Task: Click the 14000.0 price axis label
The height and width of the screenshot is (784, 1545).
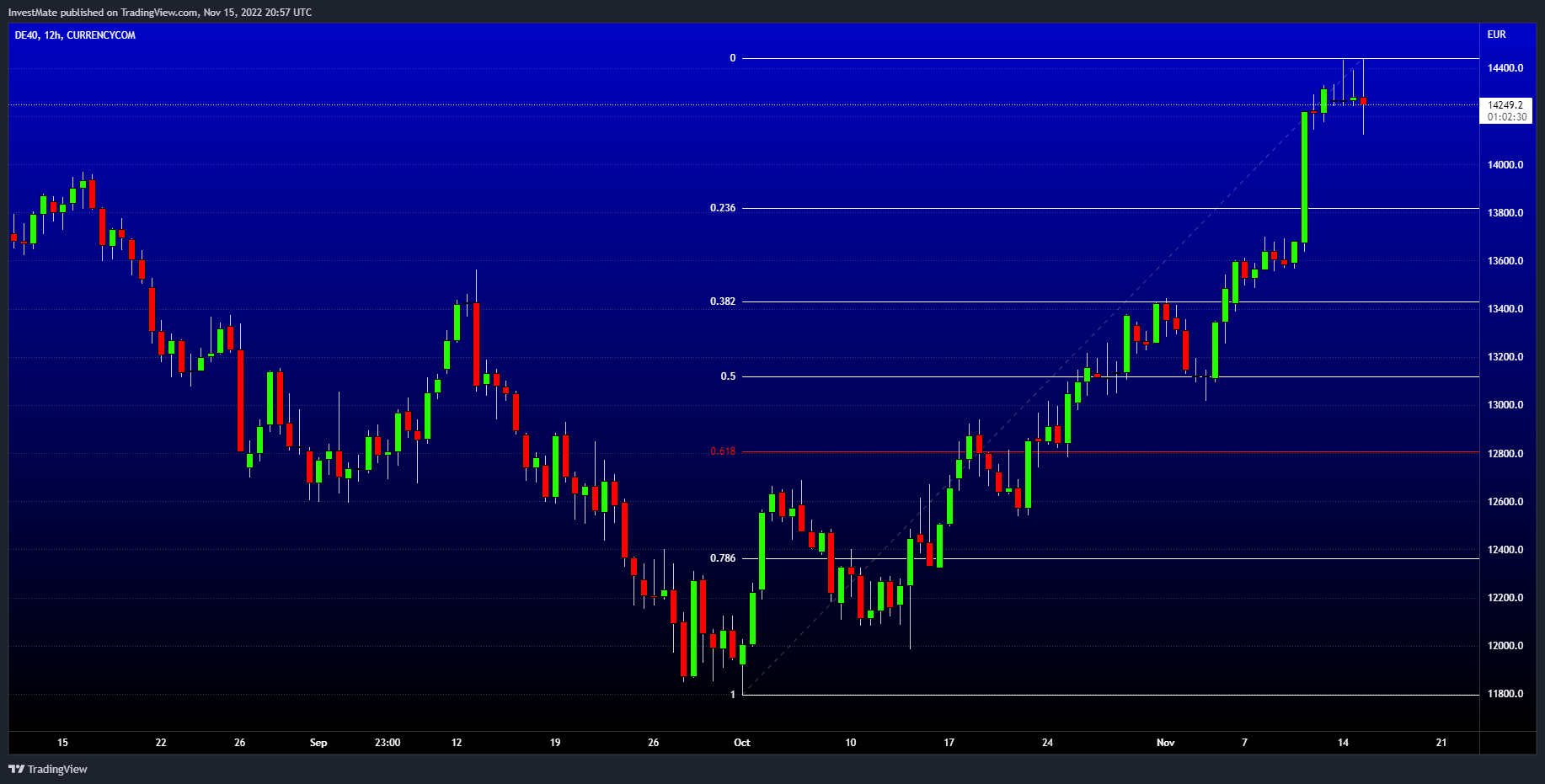Action: (x=1505, y=165)
